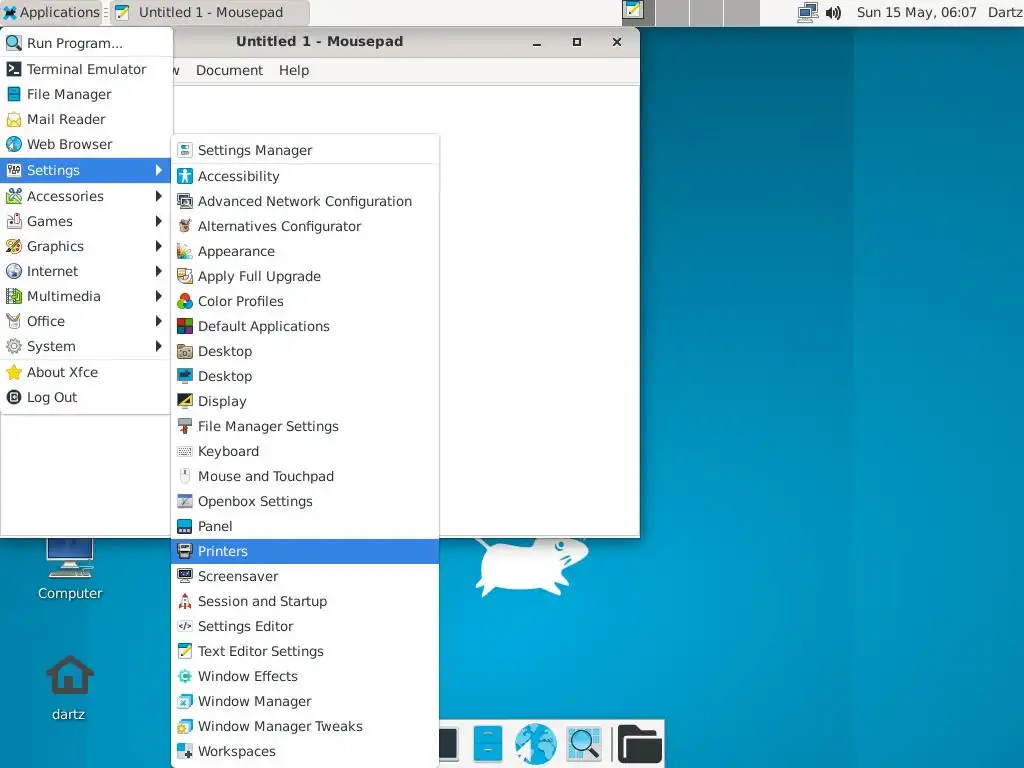
Task: Expand the Games submenu
Action: tap(86, 221)
